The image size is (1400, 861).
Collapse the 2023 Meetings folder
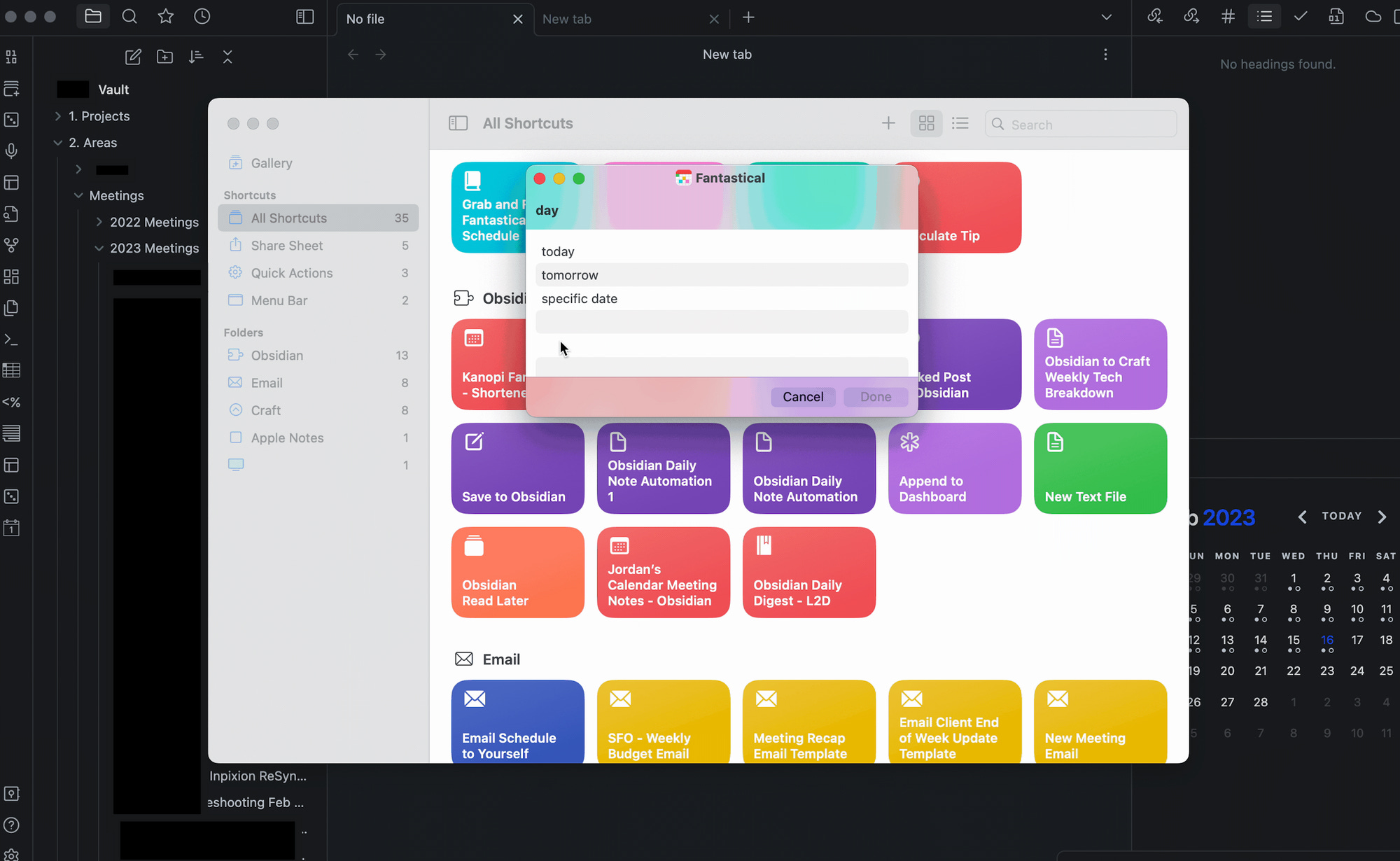click(x=99, y=248)
